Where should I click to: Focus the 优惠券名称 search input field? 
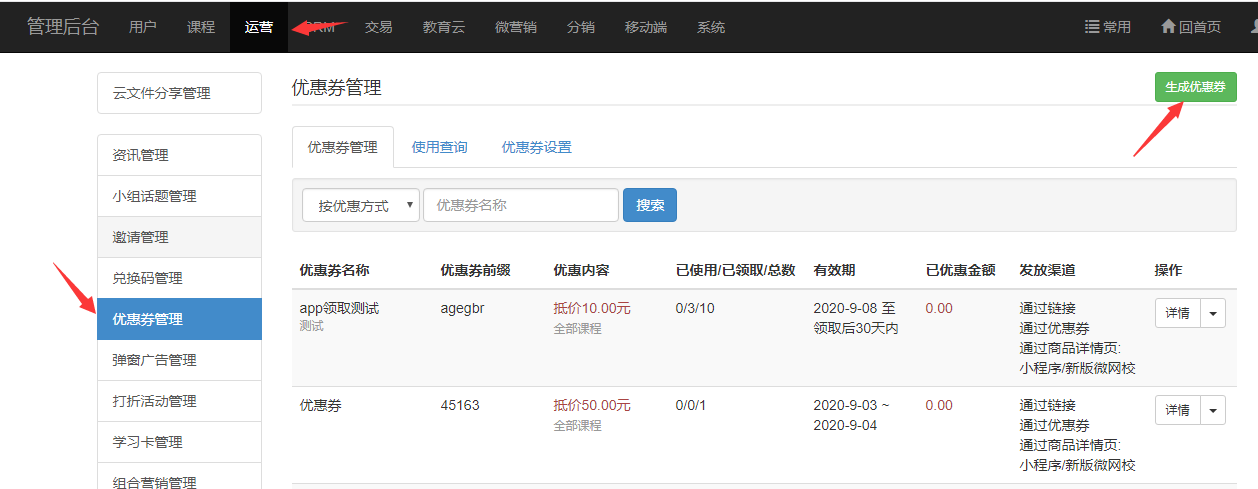tap(520, 205)
